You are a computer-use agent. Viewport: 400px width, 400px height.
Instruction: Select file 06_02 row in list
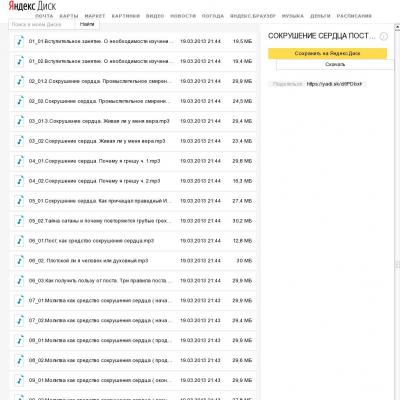click(133, 261)
